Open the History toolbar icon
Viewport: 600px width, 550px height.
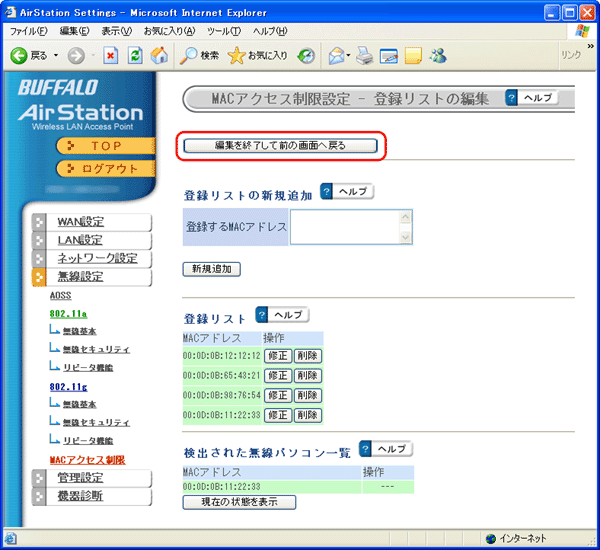306,56
